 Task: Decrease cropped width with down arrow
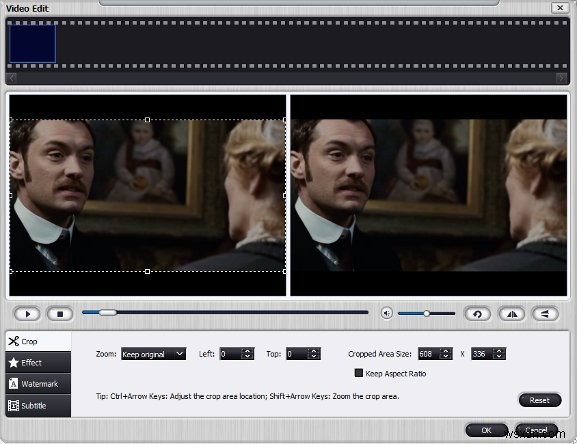tap(446, 357)
